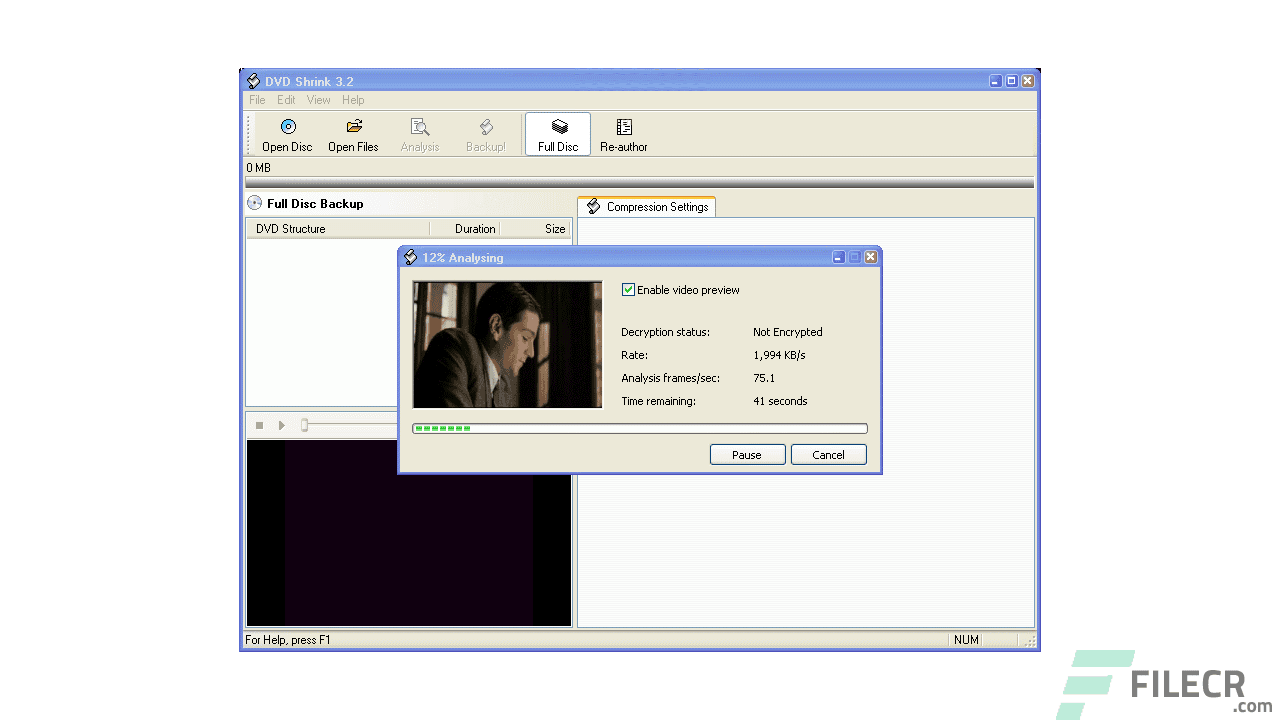Select the Open Disc toolbar icon

point(287,133)
